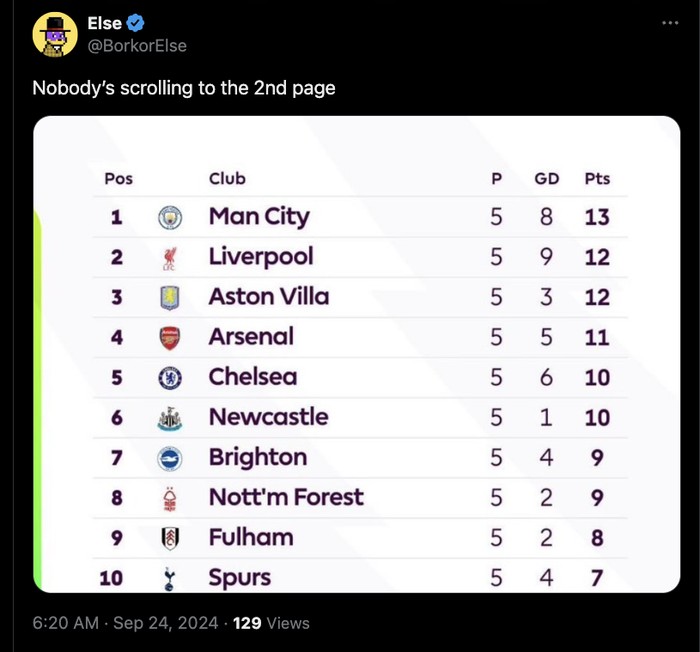Click the Else display name

point(104,23)
